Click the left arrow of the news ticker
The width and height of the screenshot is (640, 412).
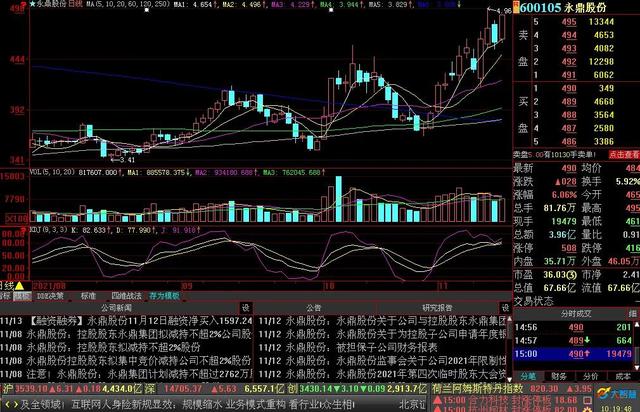tap(7, 405)
